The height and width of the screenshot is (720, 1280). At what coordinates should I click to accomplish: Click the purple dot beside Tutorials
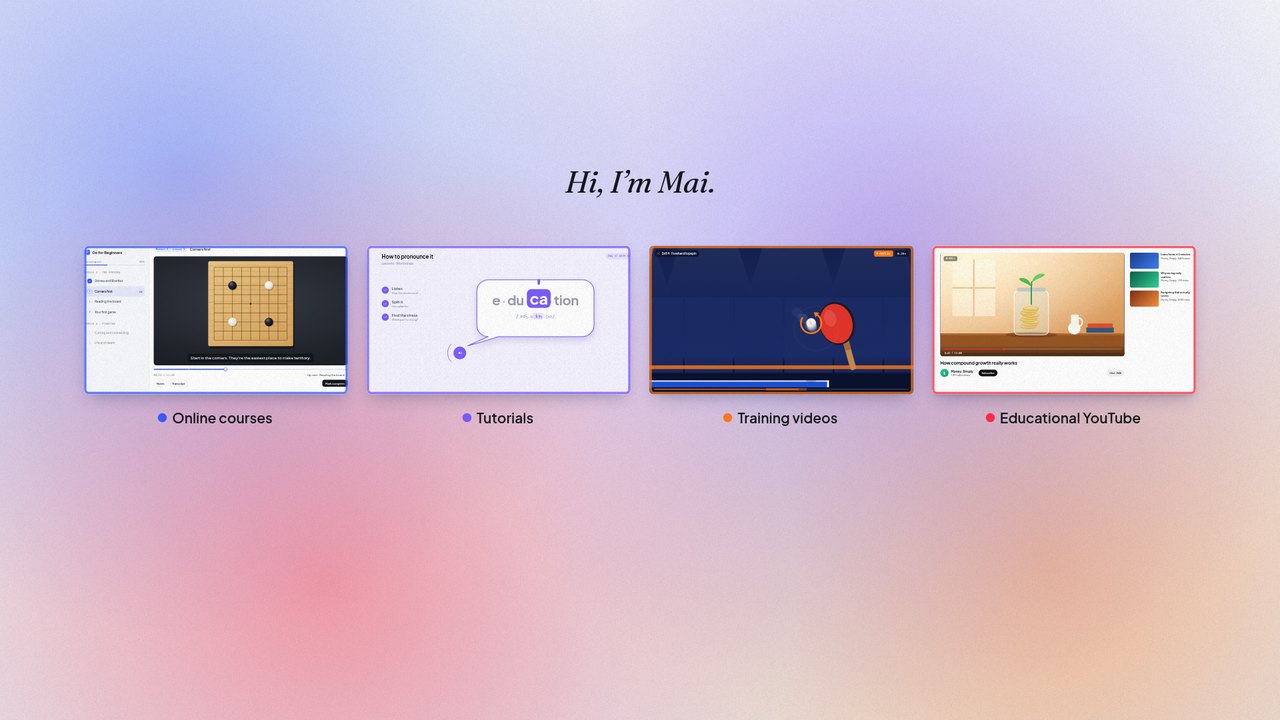tap(467, 418)
